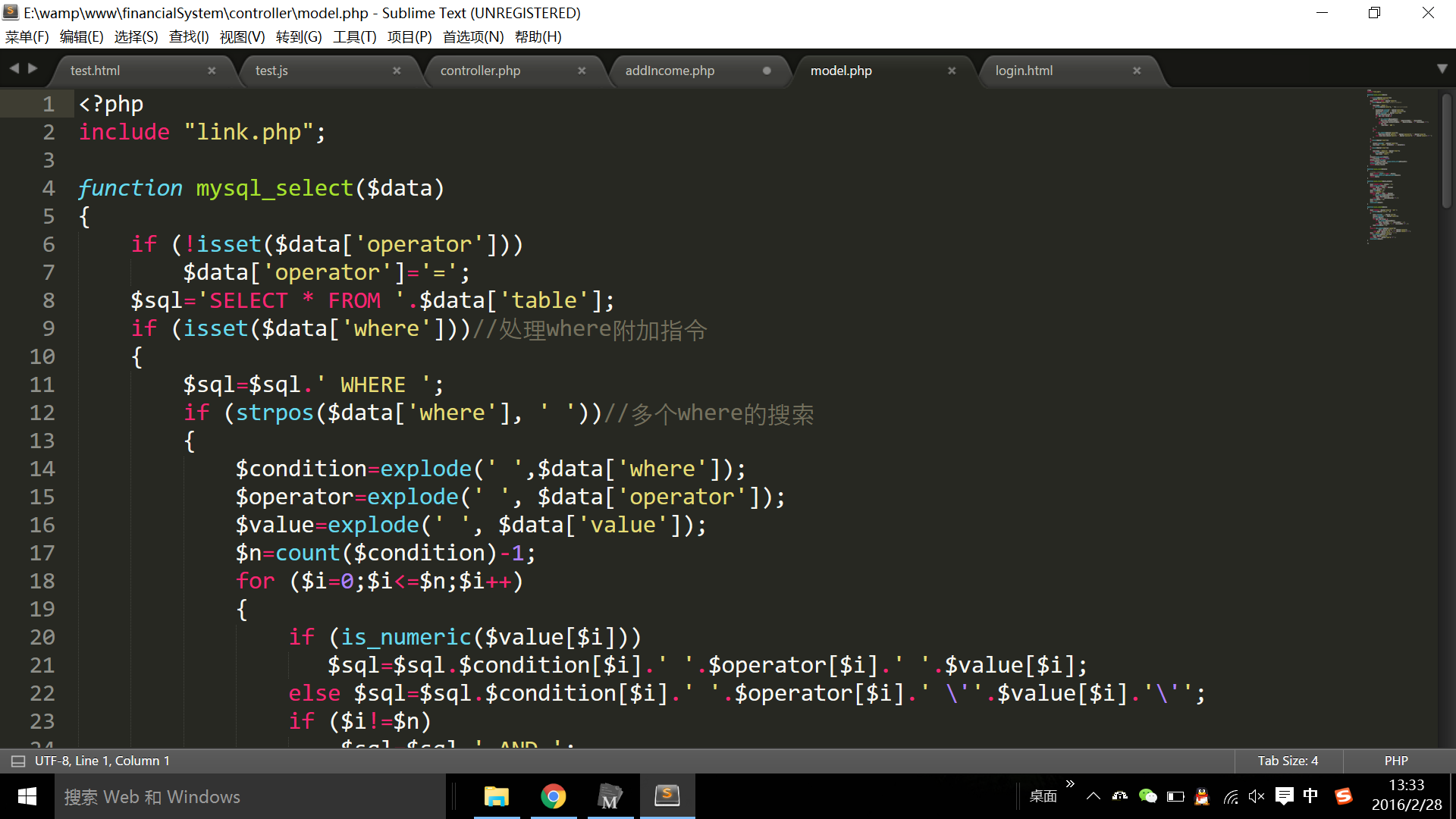Click the headset tray icon
1456x819 pixels.
pyautogui.click(x=1120, y=796)
